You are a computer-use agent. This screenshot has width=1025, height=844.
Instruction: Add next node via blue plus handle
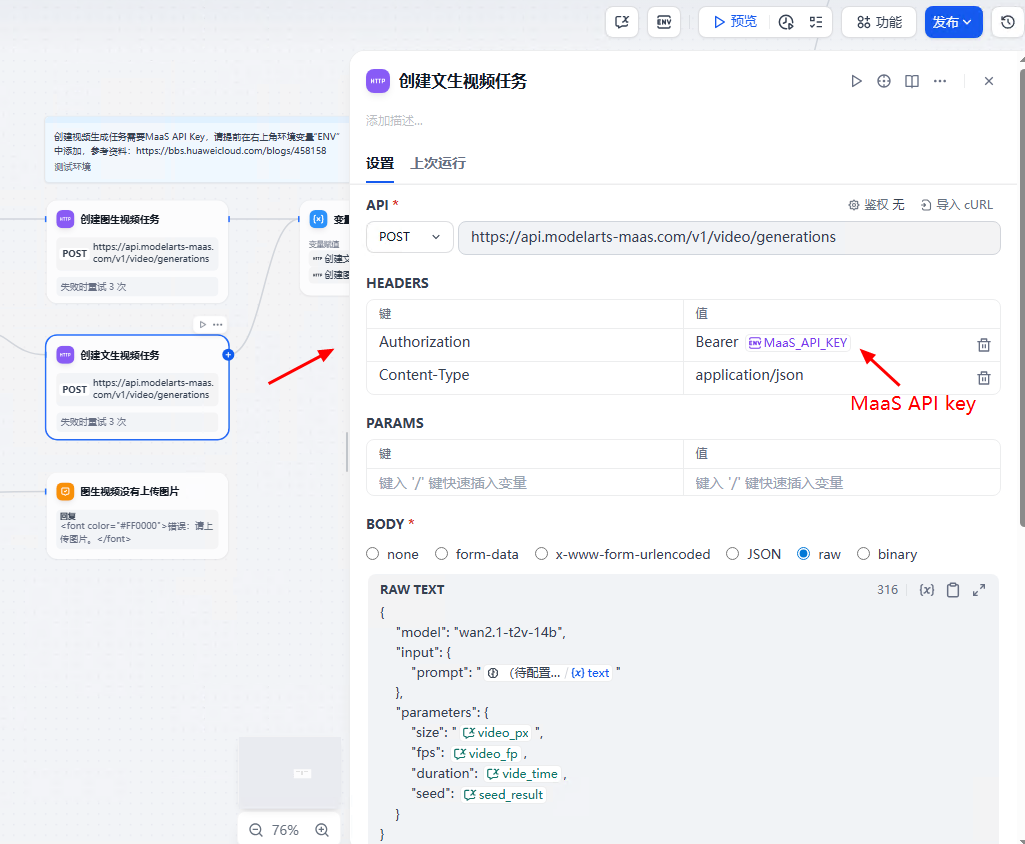click(x=228, y=355)
